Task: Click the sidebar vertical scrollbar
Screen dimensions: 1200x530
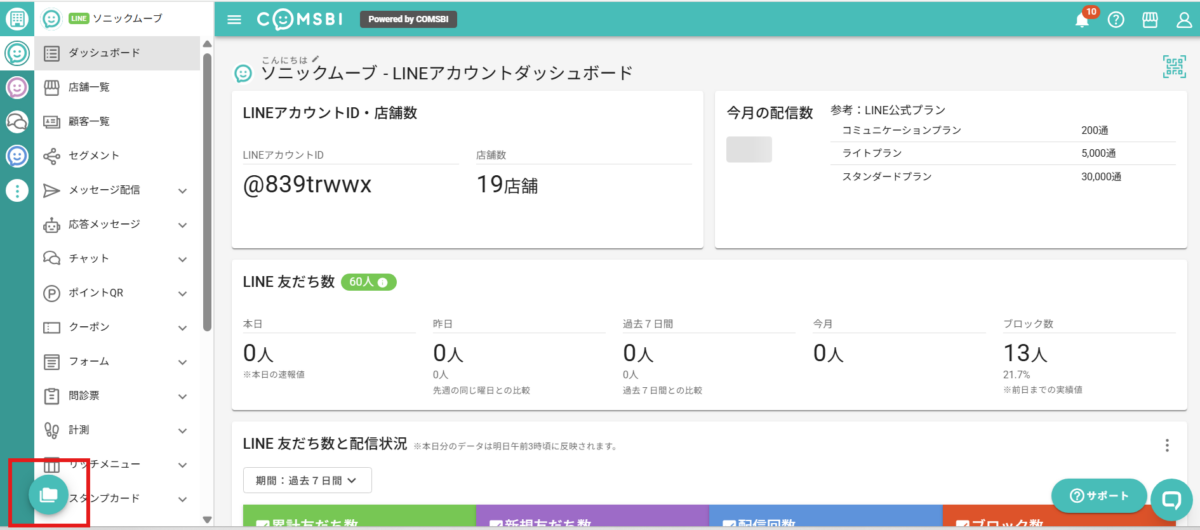Action: pyautogui.click(x=207, y=190)
